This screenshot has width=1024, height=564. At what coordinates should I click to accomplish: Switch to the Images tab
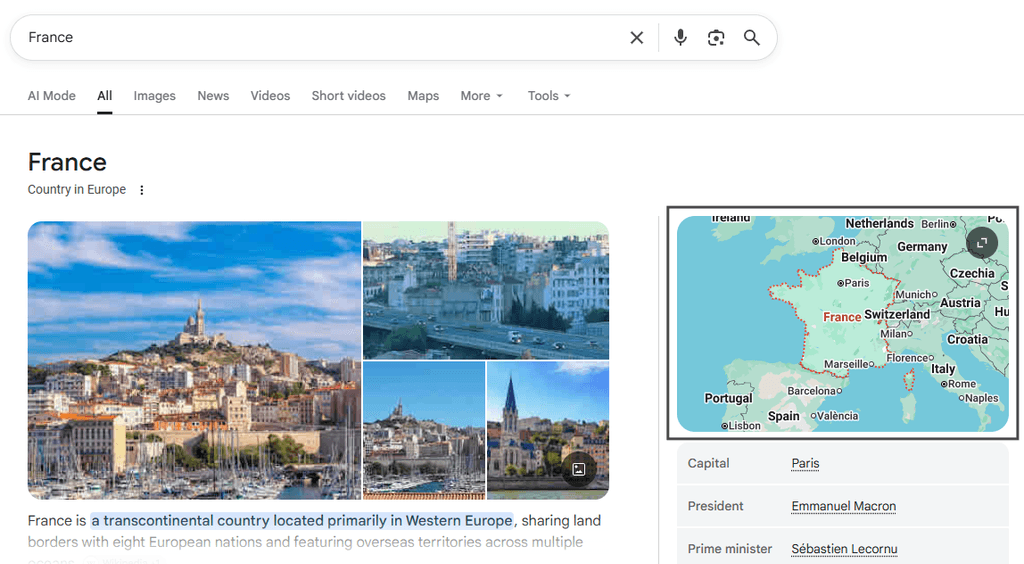coord(155,96)
